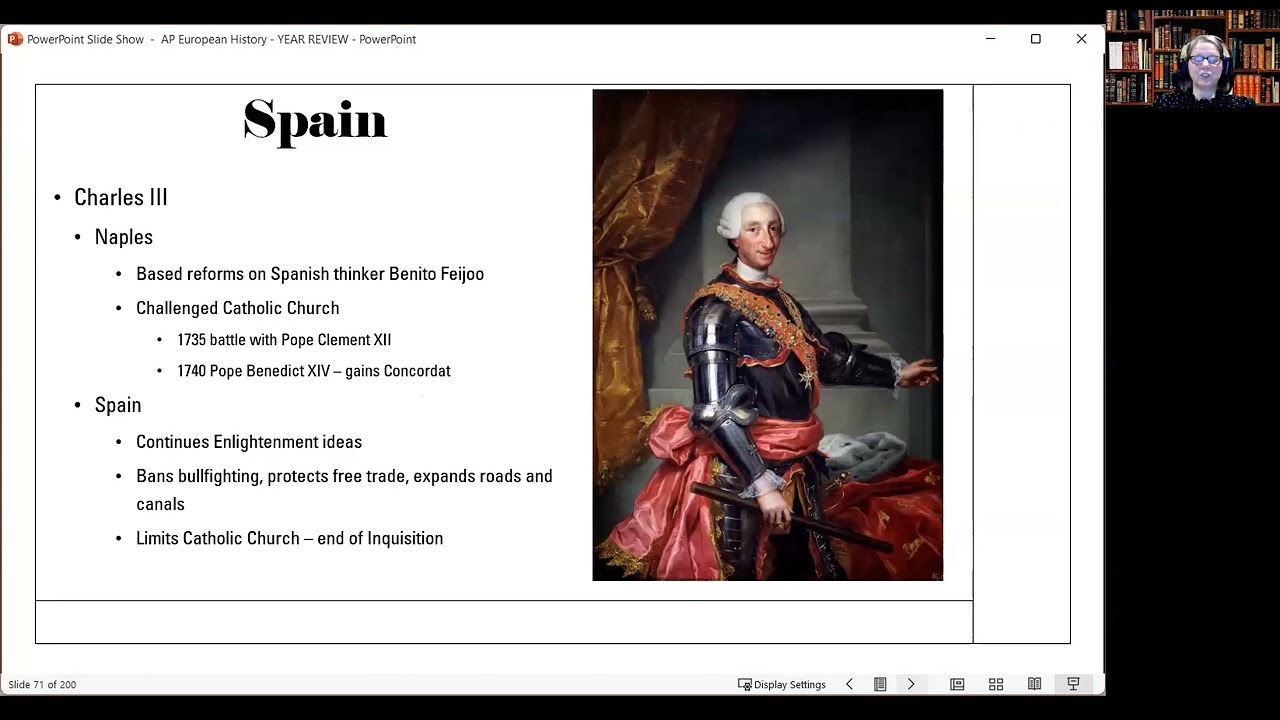Image resolution: width=1280 pixels, height=720 pixels.
Task: Click the window title text 'AP European History'
Action: (214, 39)
